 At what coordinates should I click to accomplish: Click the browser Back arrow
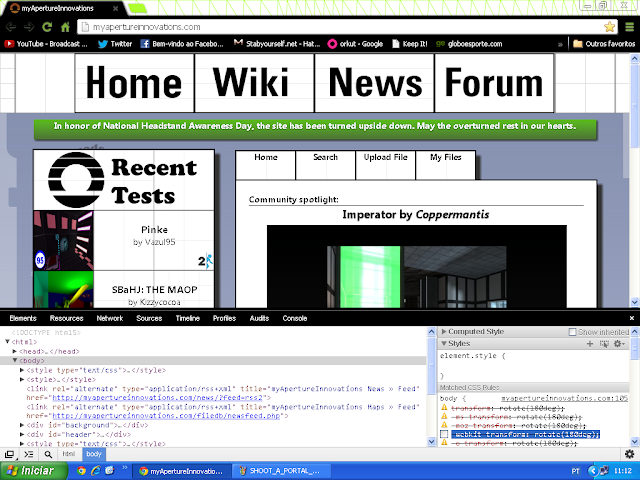click(11, 27)
